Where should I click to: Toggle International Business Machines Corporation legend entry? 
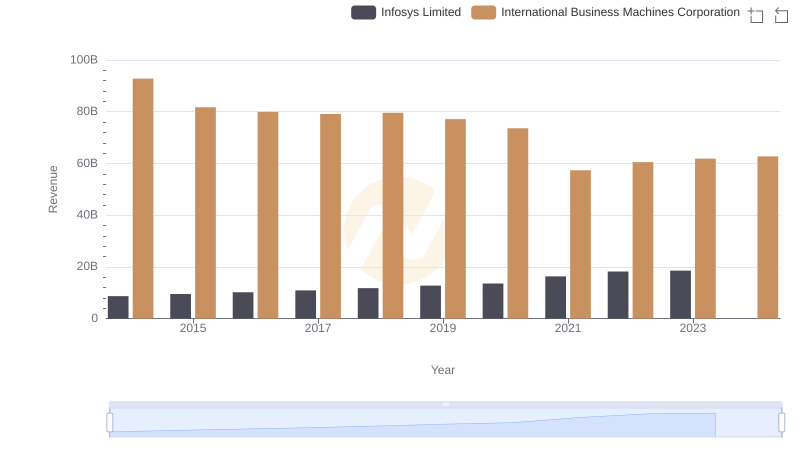coord(606,12)
